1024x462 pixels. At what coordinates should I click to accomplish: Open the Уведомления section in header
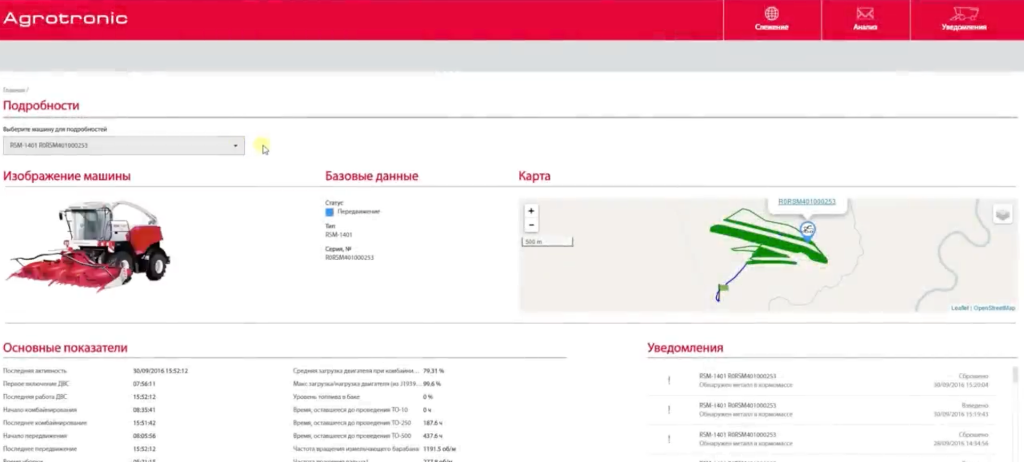pyautogui.click(x=964, y=20)
